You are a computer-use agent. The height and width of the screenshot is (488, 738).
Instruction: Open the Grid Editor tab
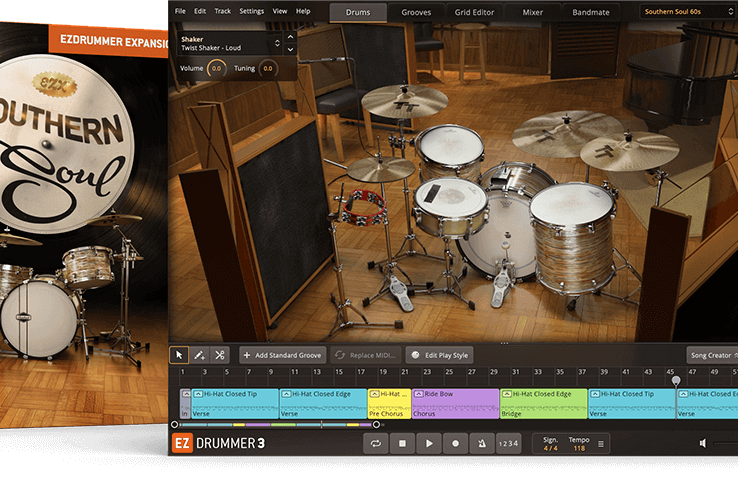(x=474, y=12)
